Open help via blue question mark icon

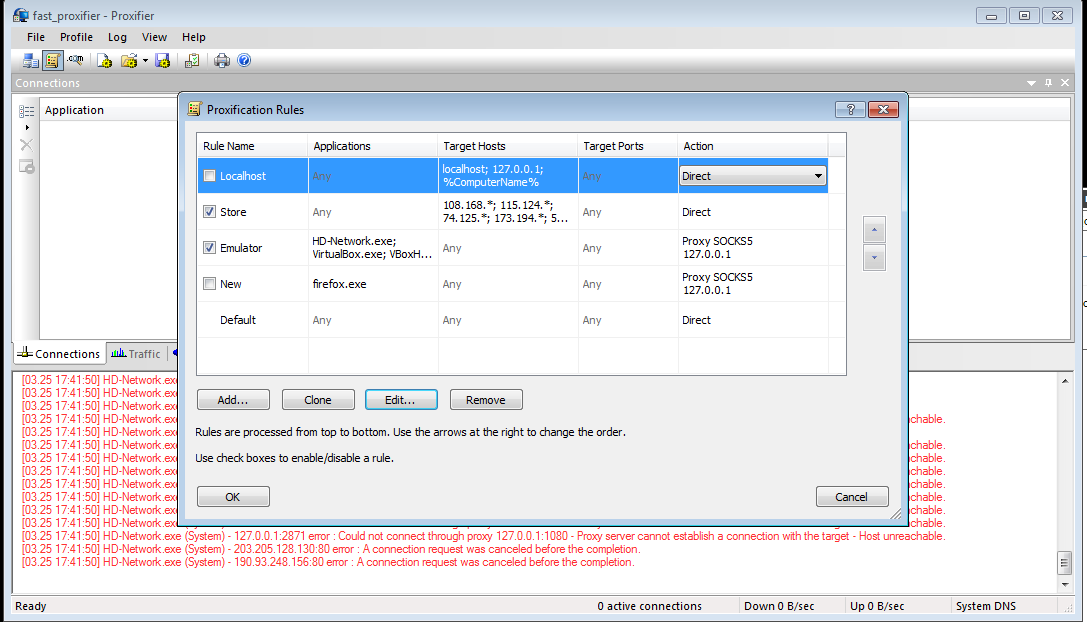tap(244, 60)
